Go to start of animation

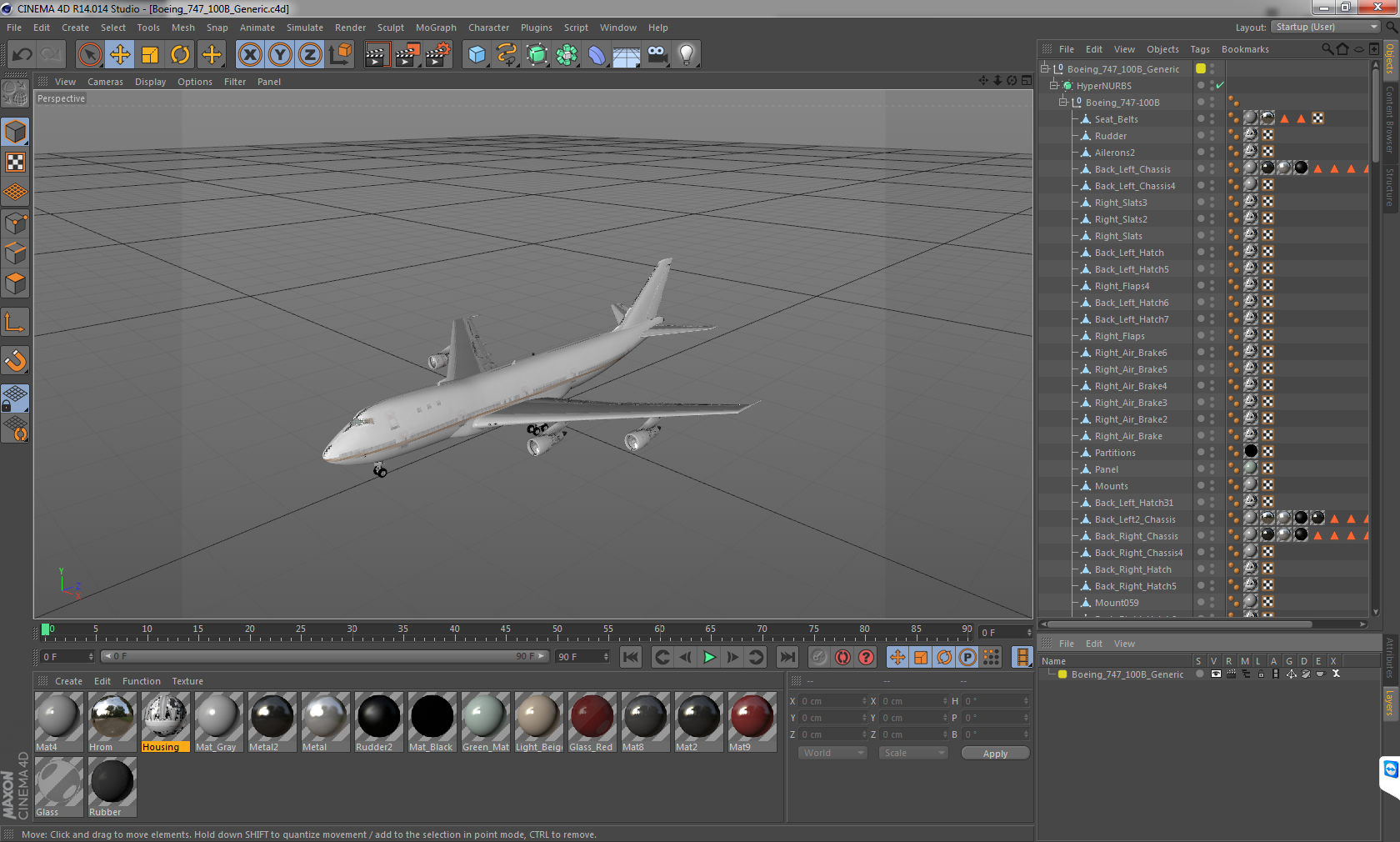pos(631,657)
